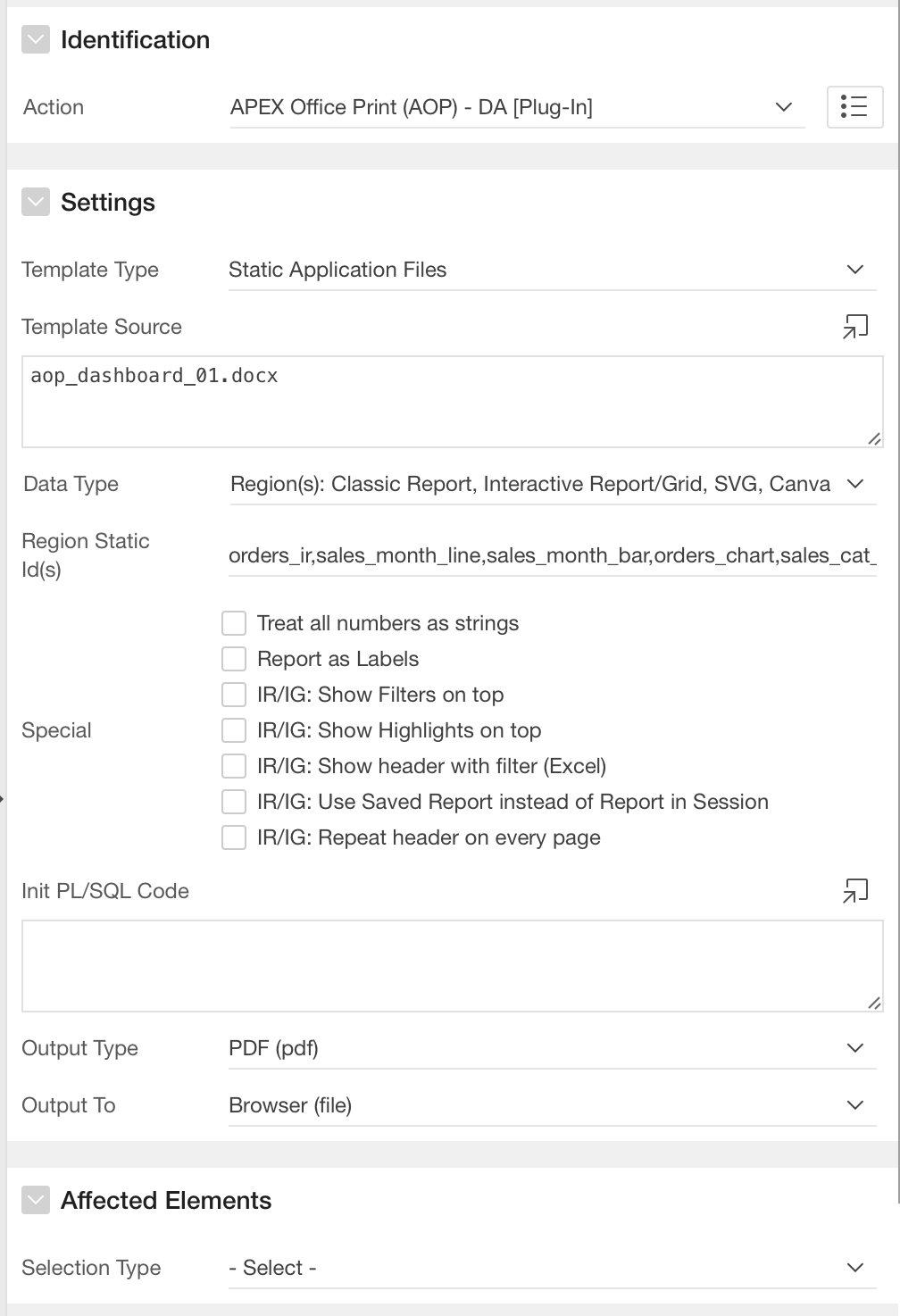Click inside the Init PL/SQL Code textarea

451,966
